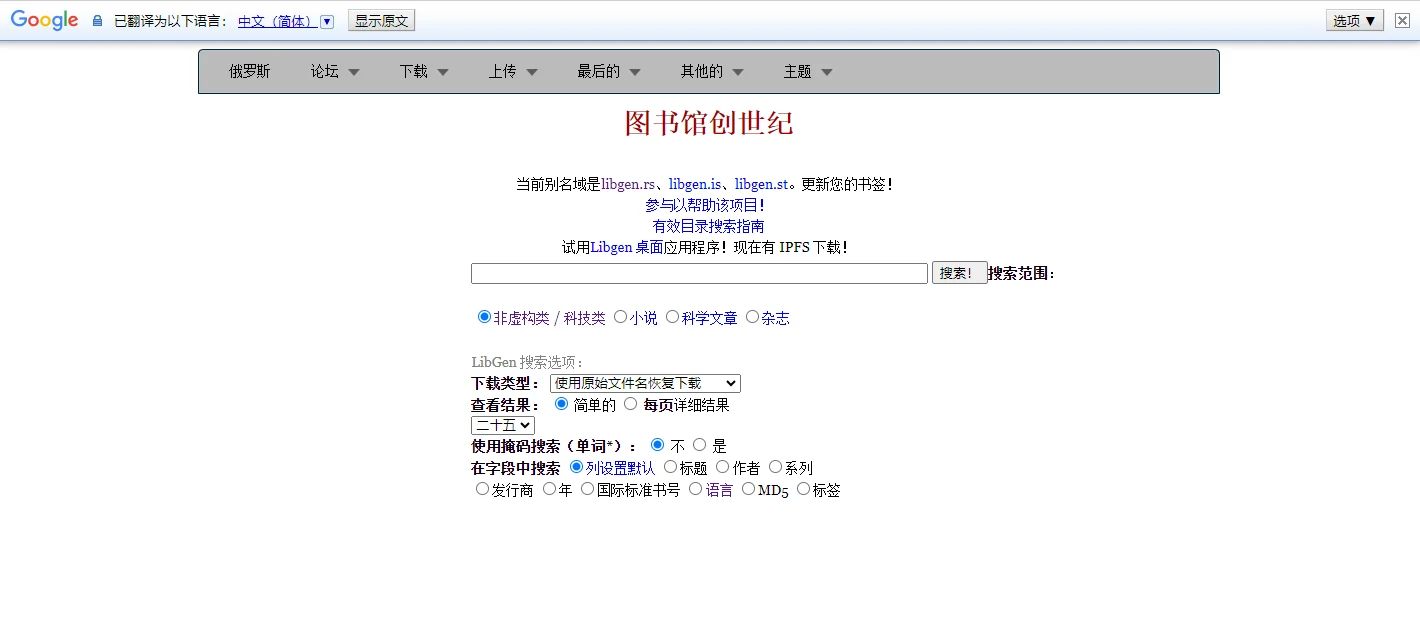Click the 小说 link text
The height and width of the screenshot is (630, 1420).
644,318
